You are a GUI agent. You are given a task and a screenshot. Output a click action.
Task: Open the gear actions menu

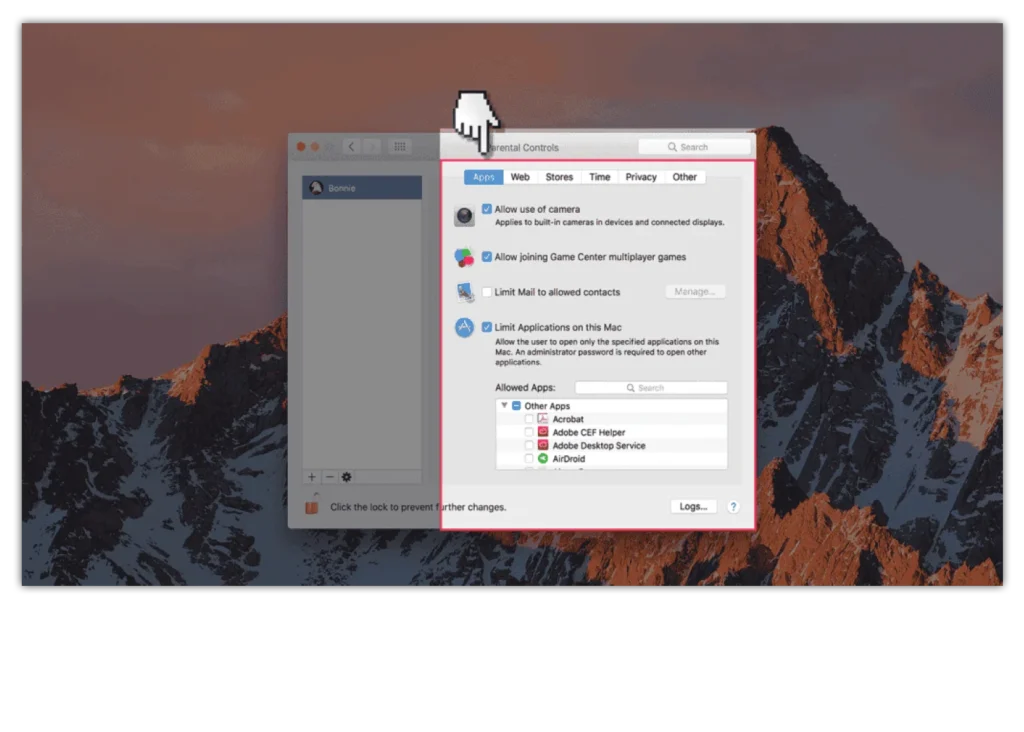[x=347, y=477]
